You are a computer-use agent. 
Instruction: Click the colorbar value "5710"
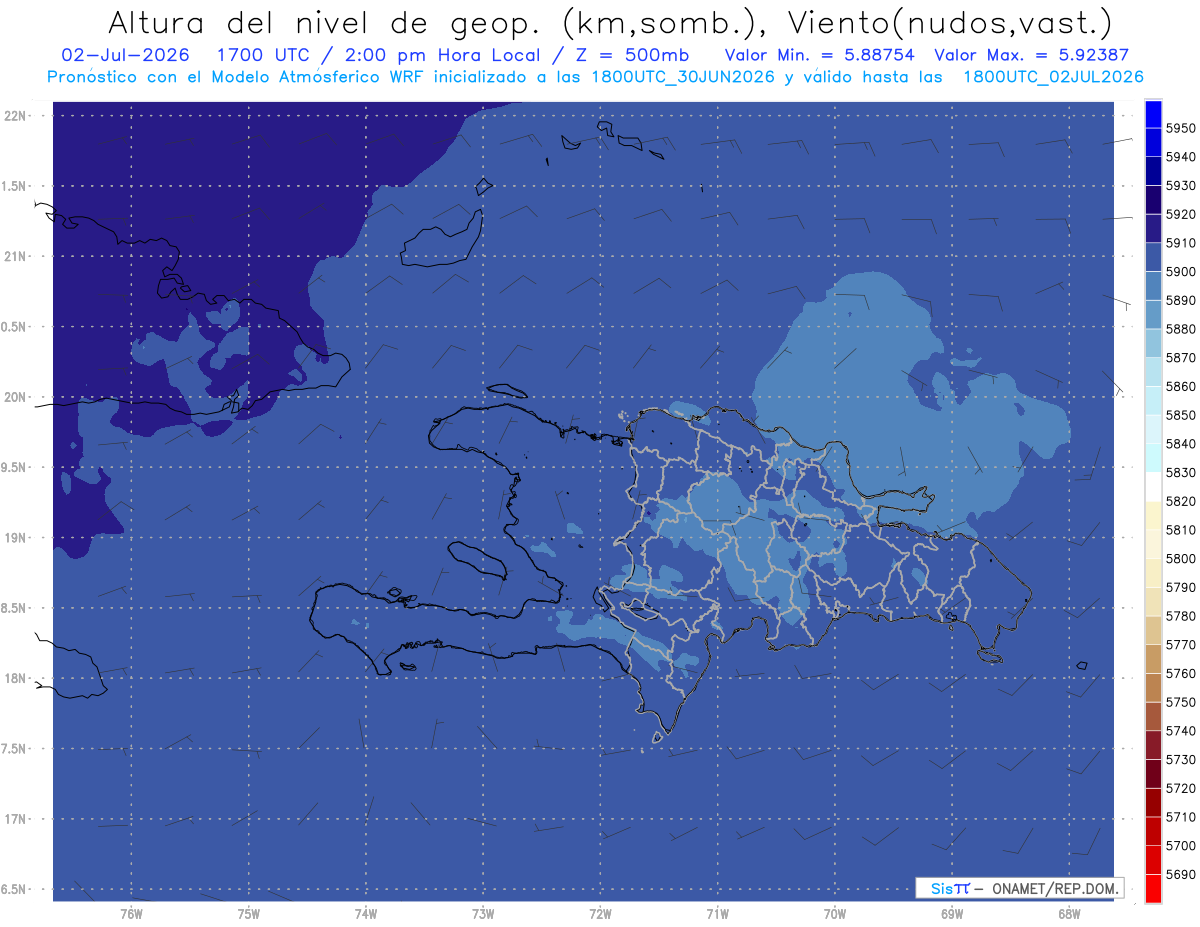coord(1181,817)
